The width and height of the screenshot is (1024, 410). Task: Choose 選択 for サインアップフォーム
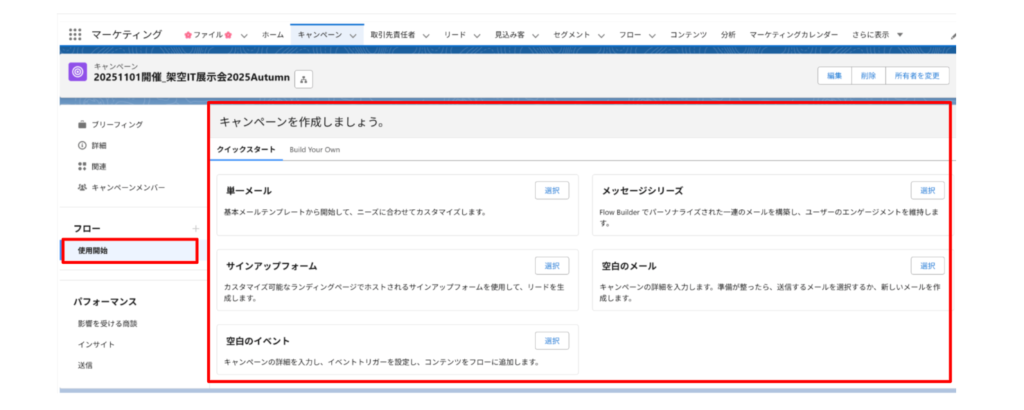point(552,266)
